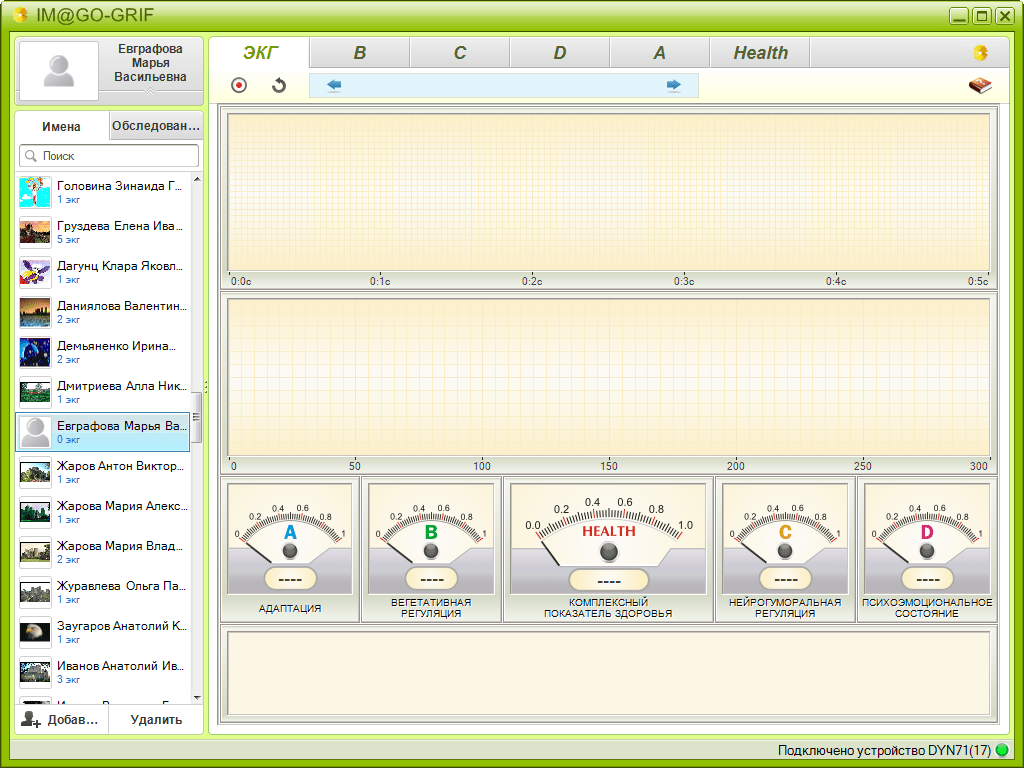Select patient Дагунц Клара Яковл...
The height and width of the screenshot is (768, 1024).
click(103, 272)
